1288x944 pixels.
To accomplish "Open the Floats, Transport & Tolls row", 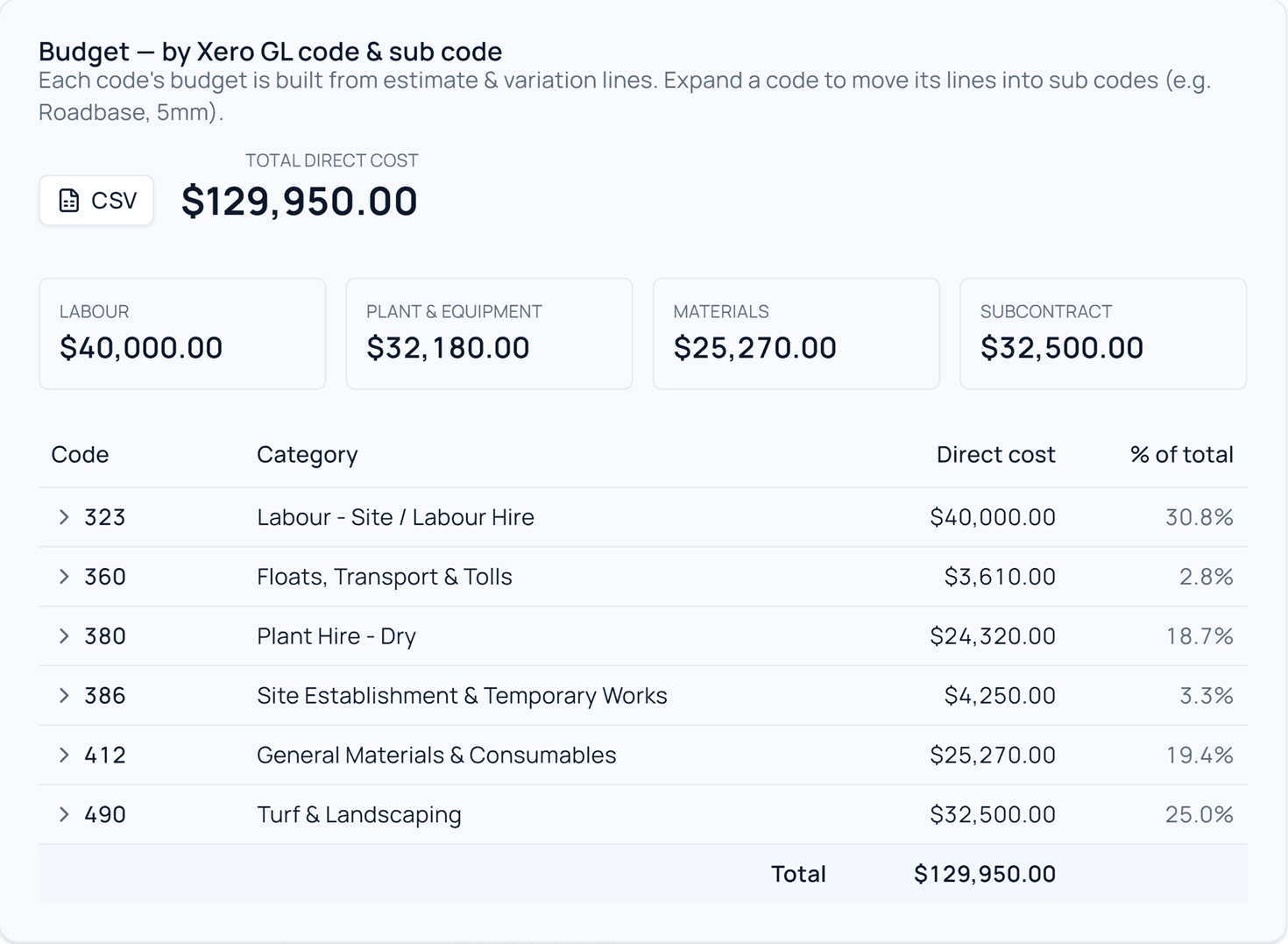I will point(643,577).
